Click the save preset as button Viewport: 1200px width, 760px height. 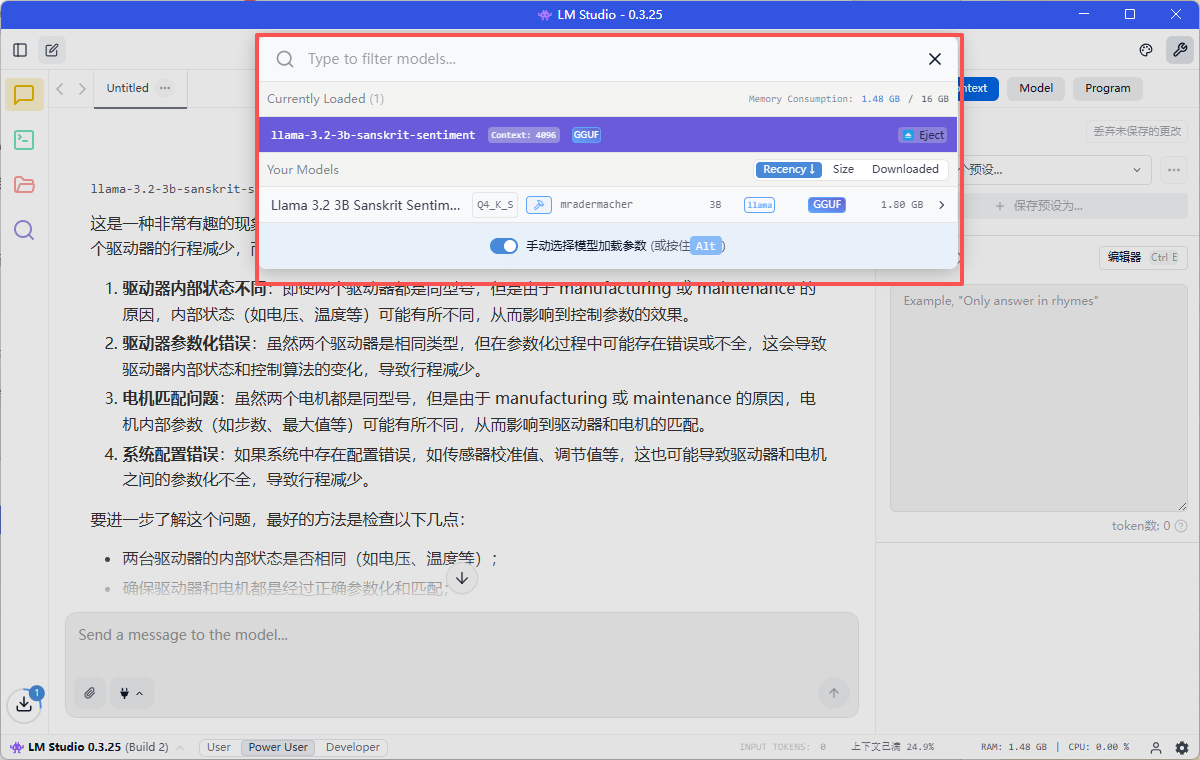click(x=1039, y=206)
